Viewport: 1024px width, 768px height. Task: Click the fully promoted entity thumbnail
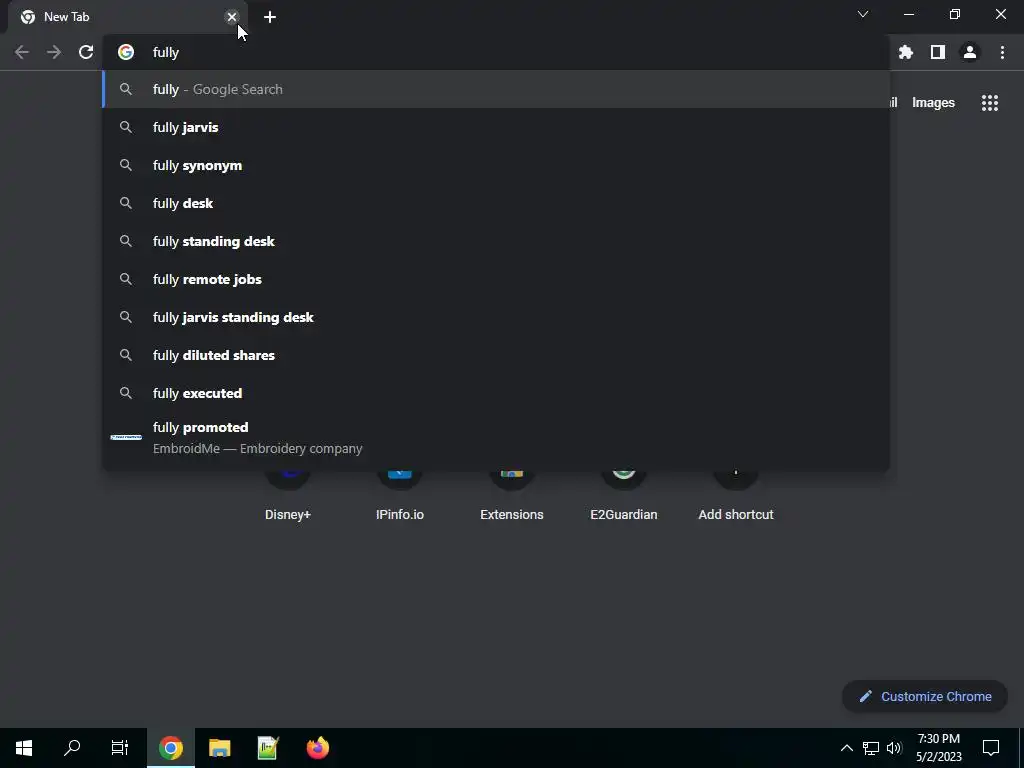coord(126,438)
